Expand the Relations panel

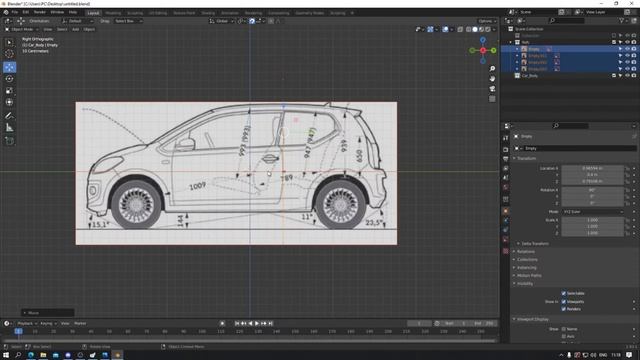[x=525, y=251]
